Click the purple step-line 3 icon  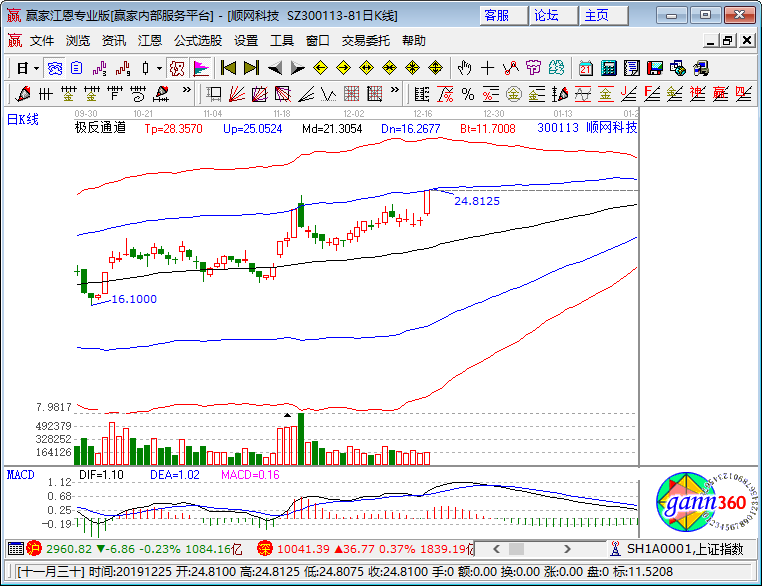(x=100, y=69)
